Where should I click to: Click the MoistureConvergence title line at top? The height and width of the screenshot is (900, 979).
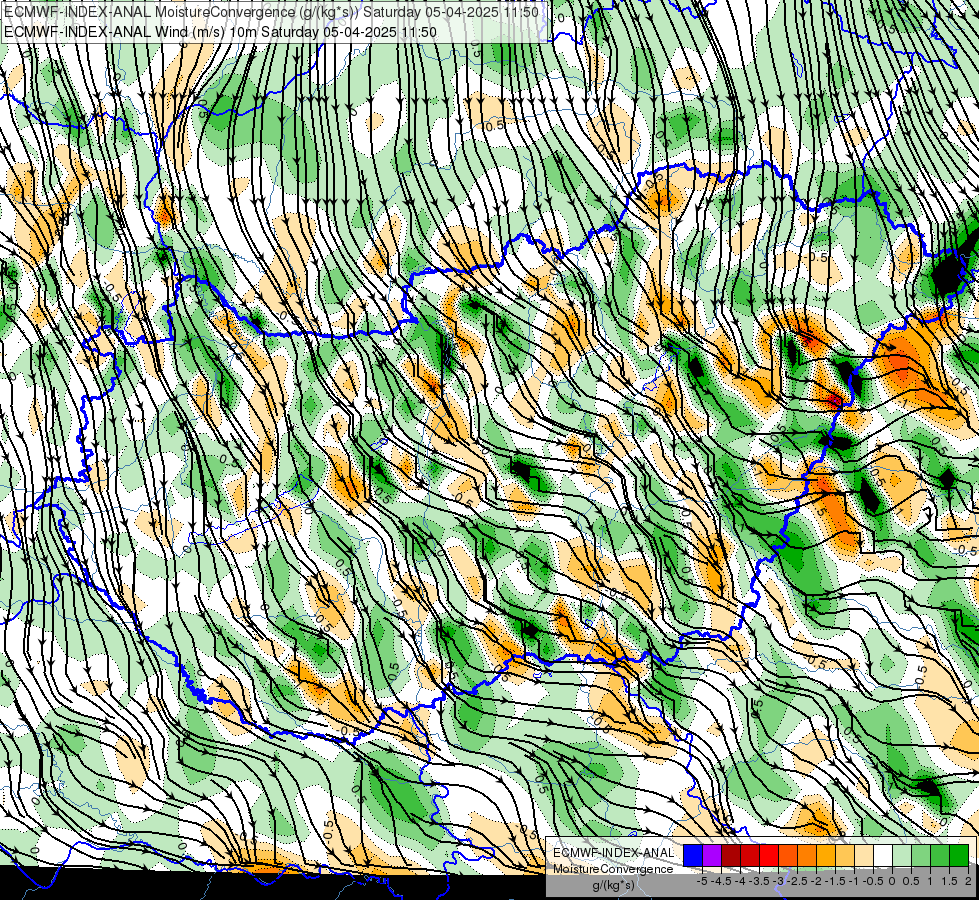(x=272, y=11)
